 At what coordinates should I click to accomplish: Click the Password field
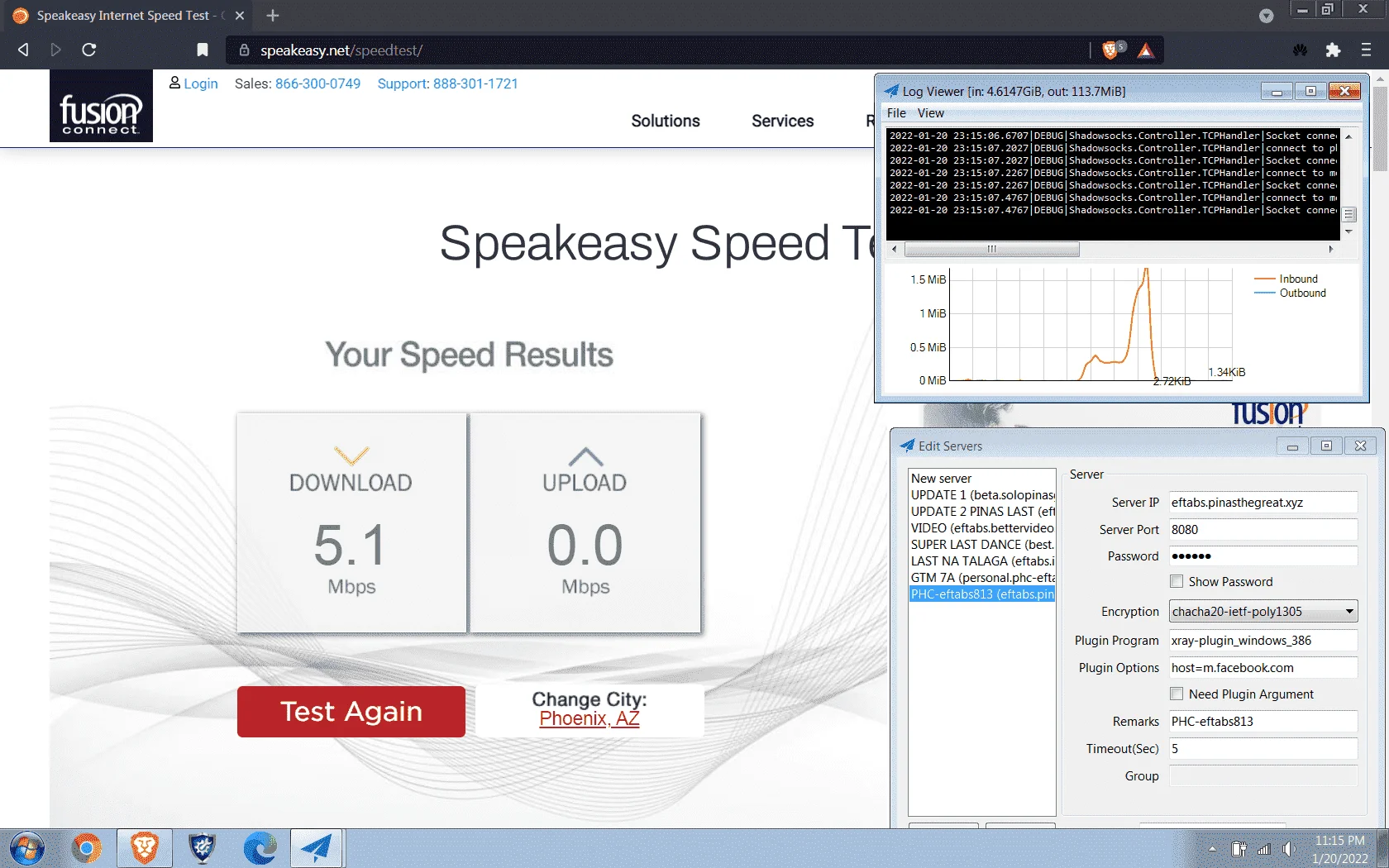pyautogui.click(x=1263, y=556)
